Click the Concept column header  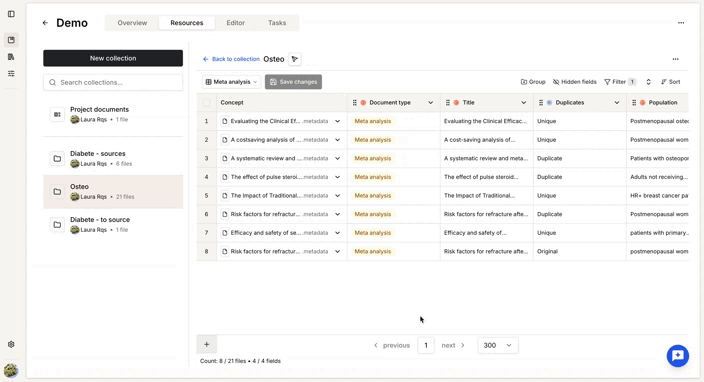tap(282, 103)
